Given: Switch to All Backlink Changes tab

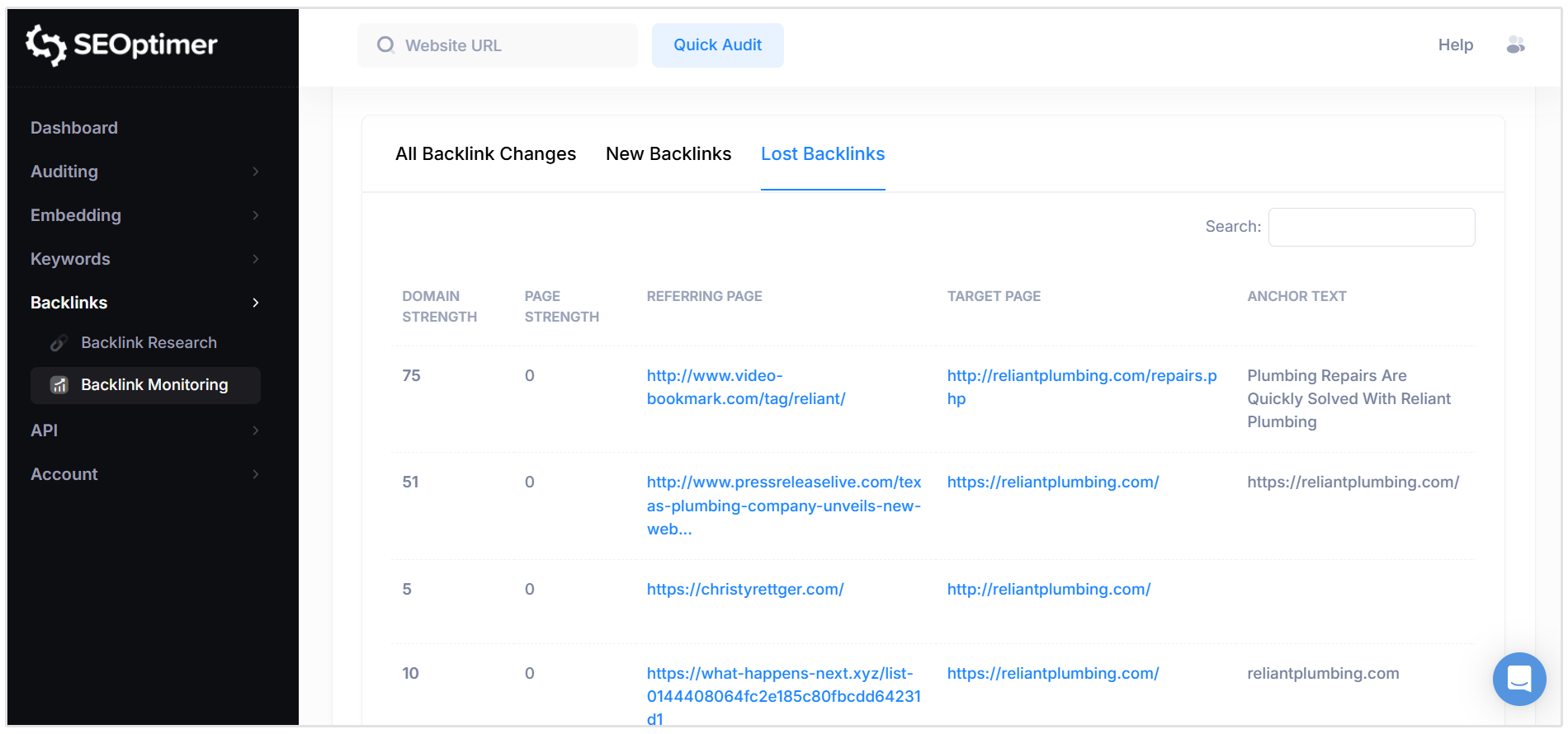Looking at the screenshot, I should pos(485,154).
